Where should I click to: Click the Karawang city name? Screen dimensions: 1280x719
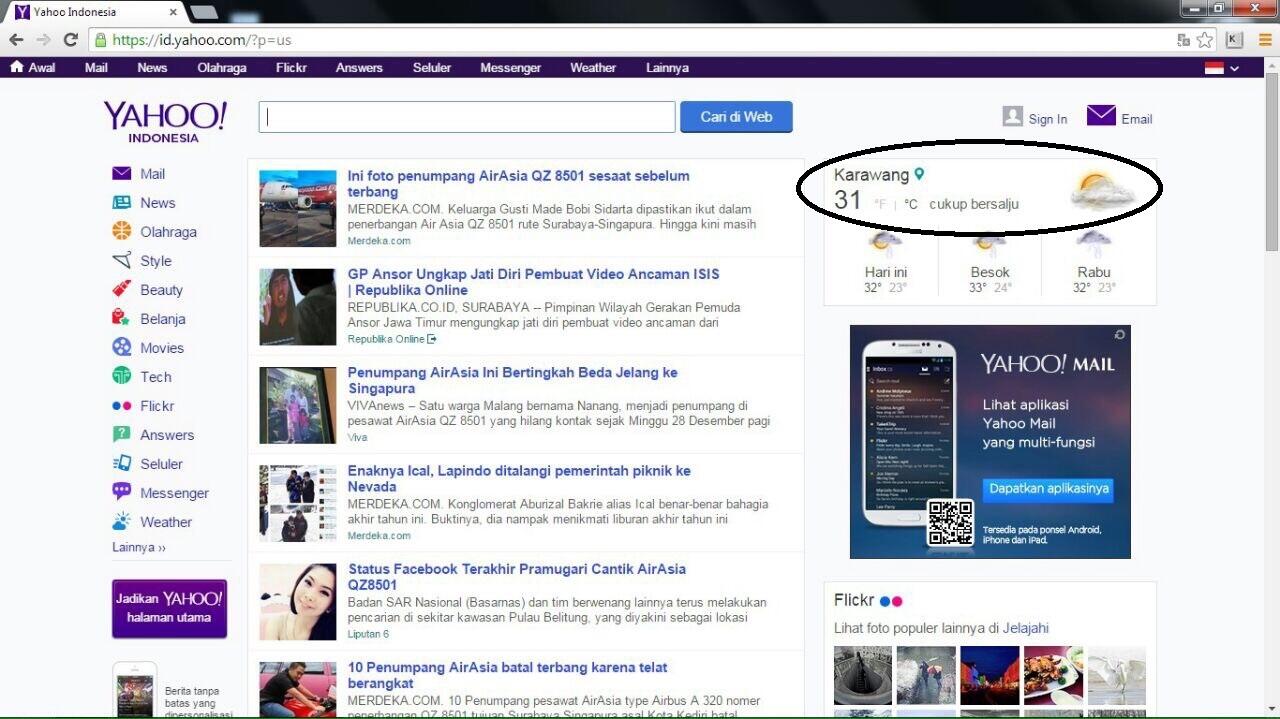[x=871, y=175]
